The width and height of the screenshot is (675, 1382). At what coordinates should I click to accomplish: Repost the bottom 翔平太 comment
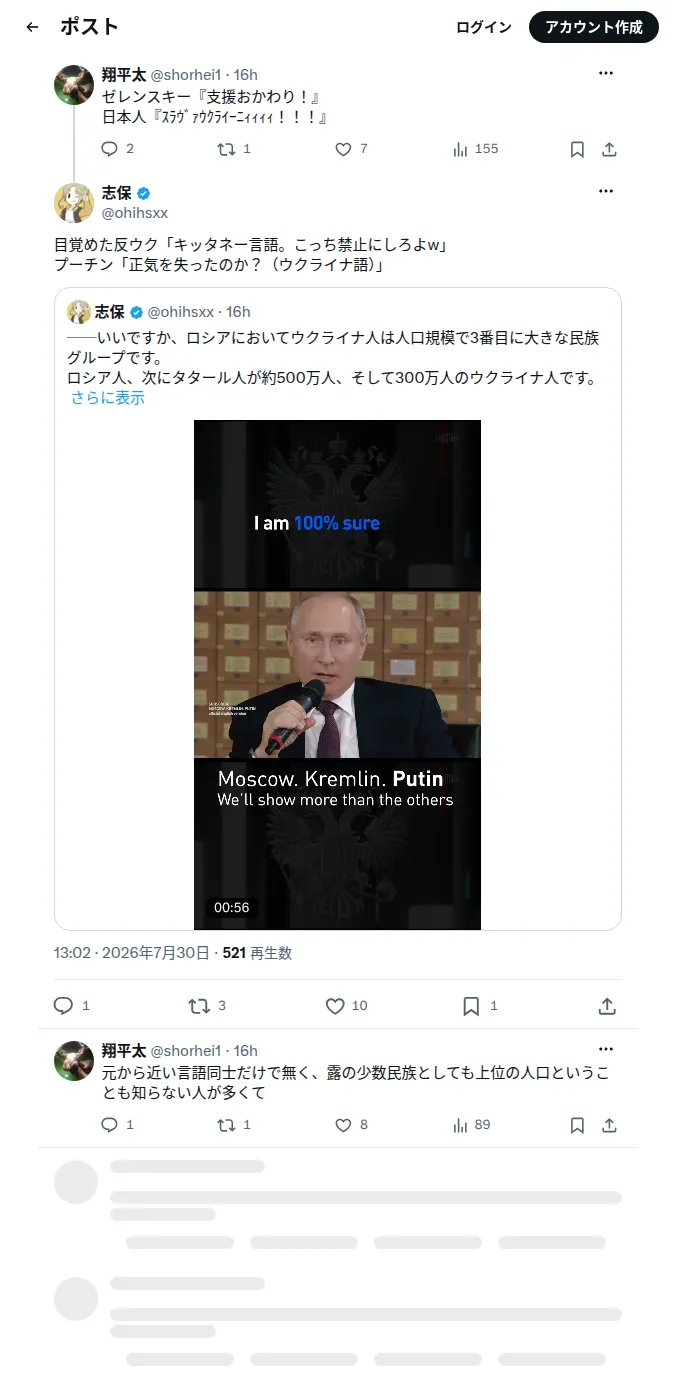[227, 1125]
